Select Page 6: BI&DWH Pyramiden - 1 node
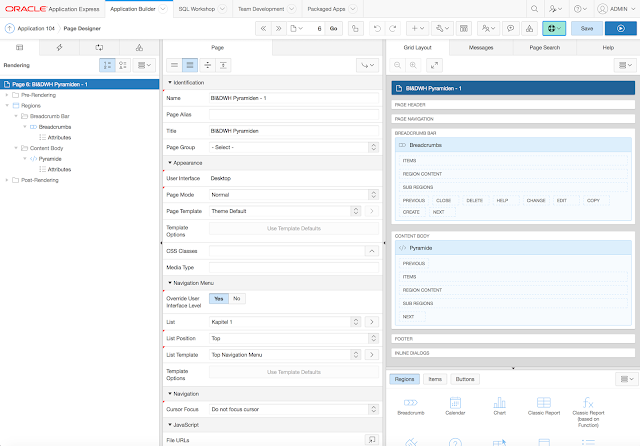 point(80,84)
